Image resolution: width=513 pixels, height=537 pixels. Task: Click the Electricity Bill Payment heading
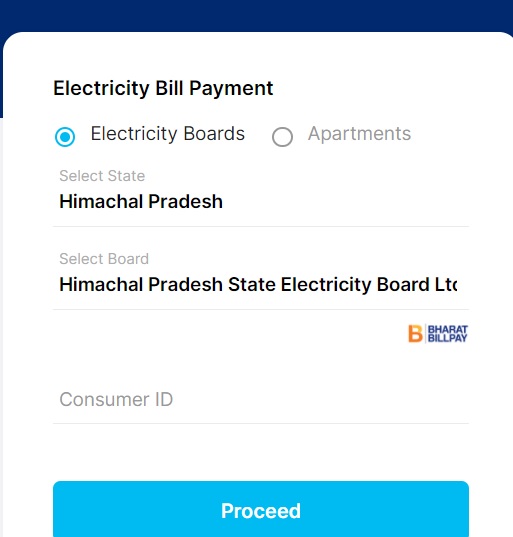[x=163, y=88]
